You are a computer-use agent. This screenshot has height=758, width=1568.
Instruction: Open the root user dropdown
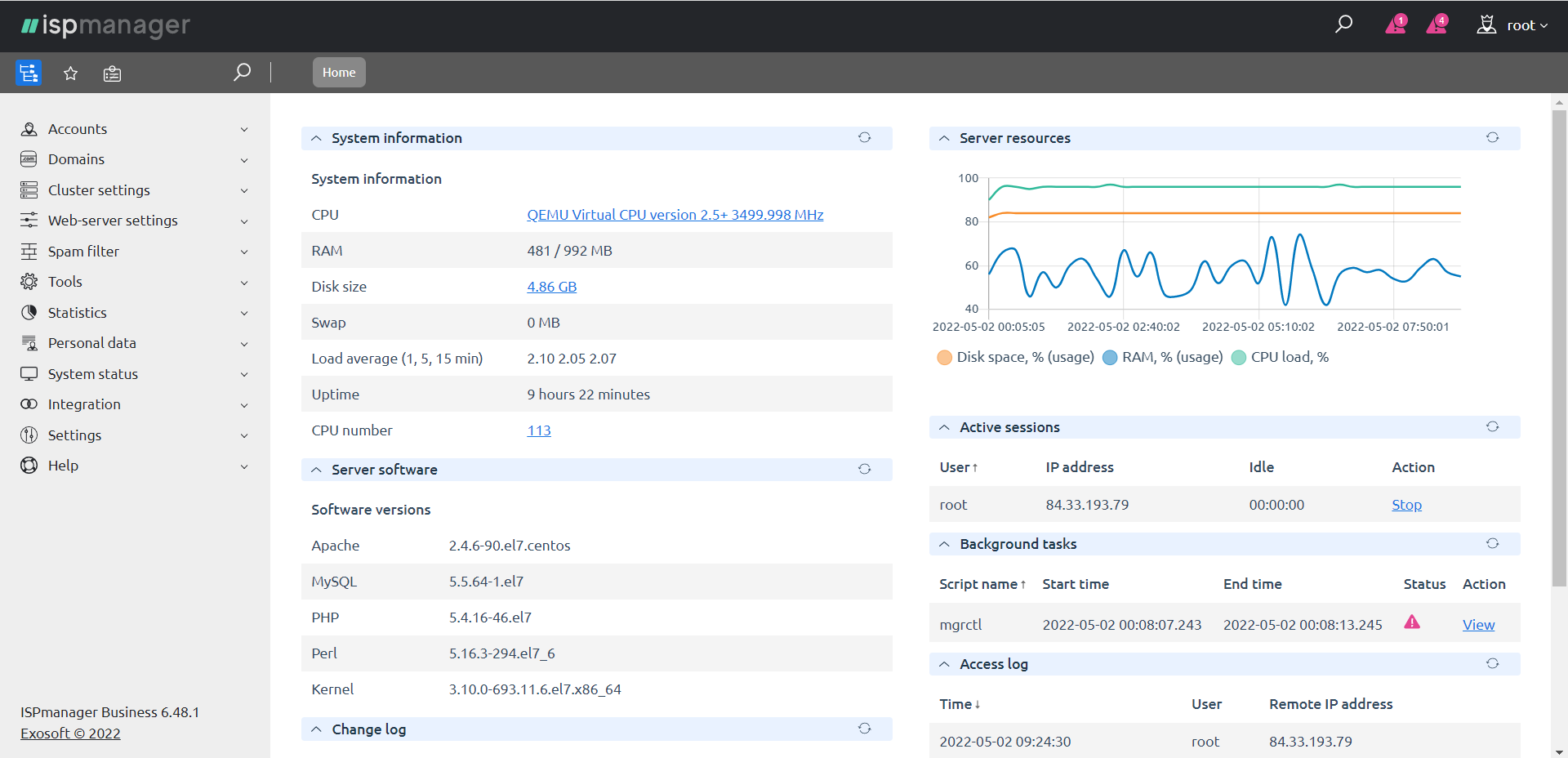1513,25
